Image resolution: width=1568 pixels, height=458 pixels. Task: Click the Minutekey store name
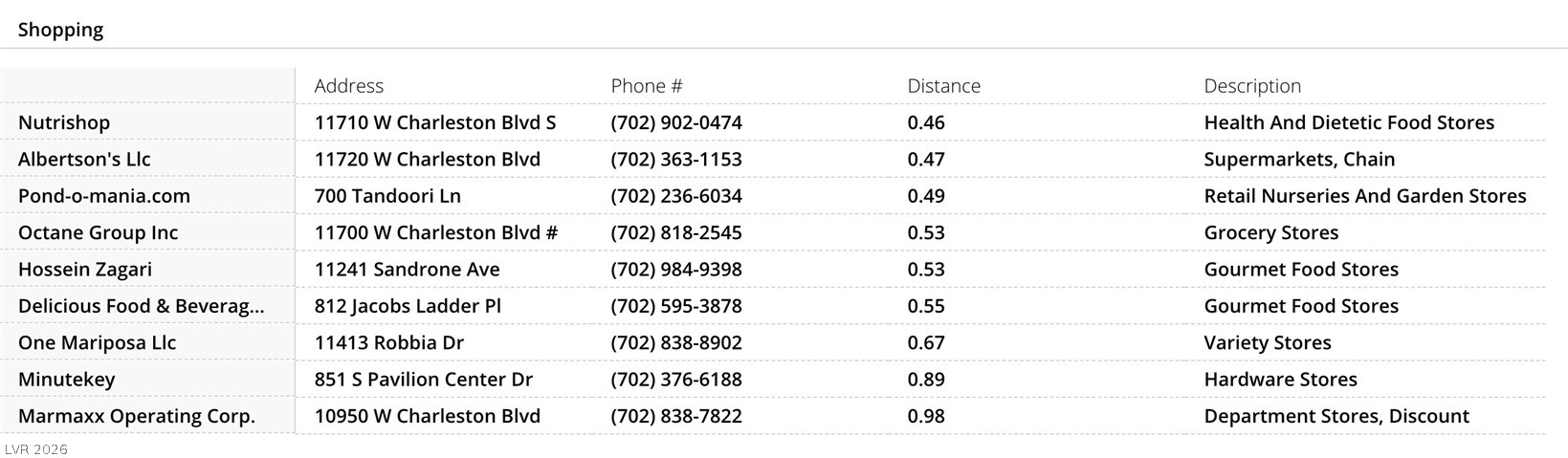click(x=66, y=380)
